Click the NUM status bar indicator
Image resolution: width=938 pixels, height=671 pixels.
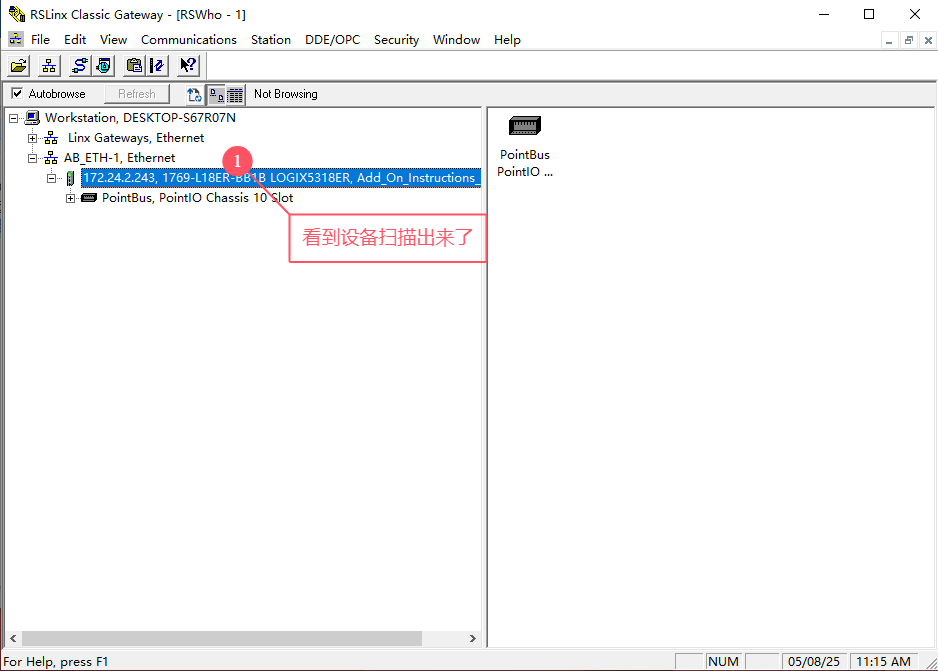pos(723,661)
